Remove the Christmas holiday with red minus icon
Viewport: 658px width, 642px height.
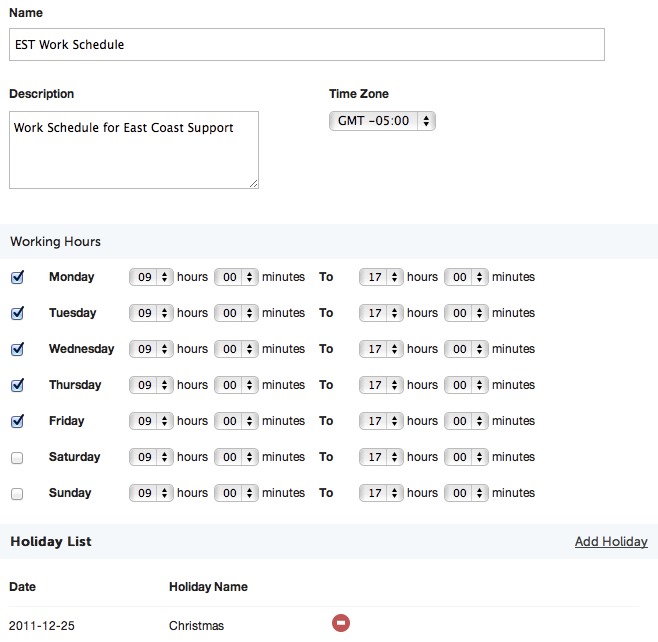[x=340, y=624]
